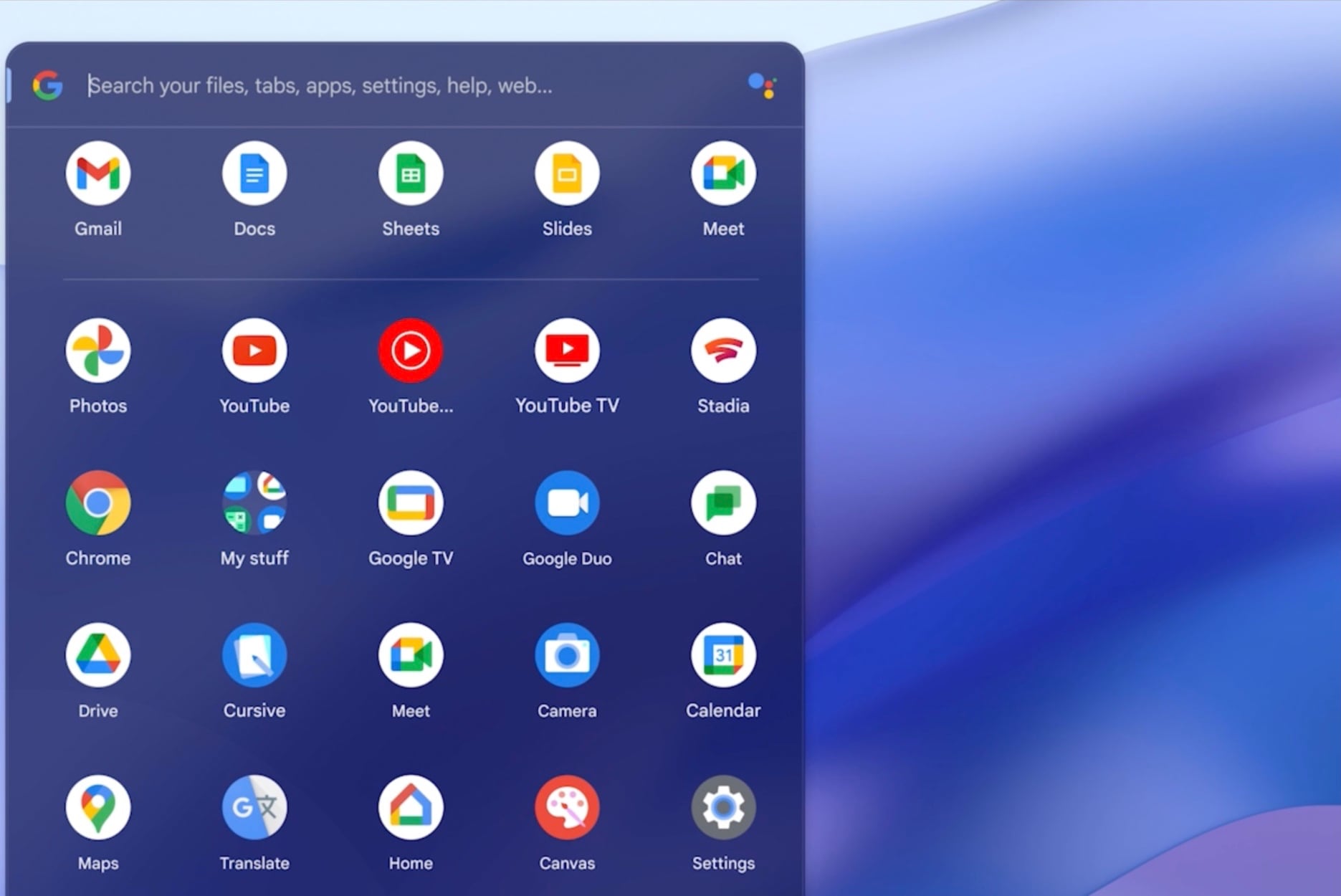Viewport: 1341px width, 896px height.
Task: Open the Gmail app
Action: coord(98,173)
